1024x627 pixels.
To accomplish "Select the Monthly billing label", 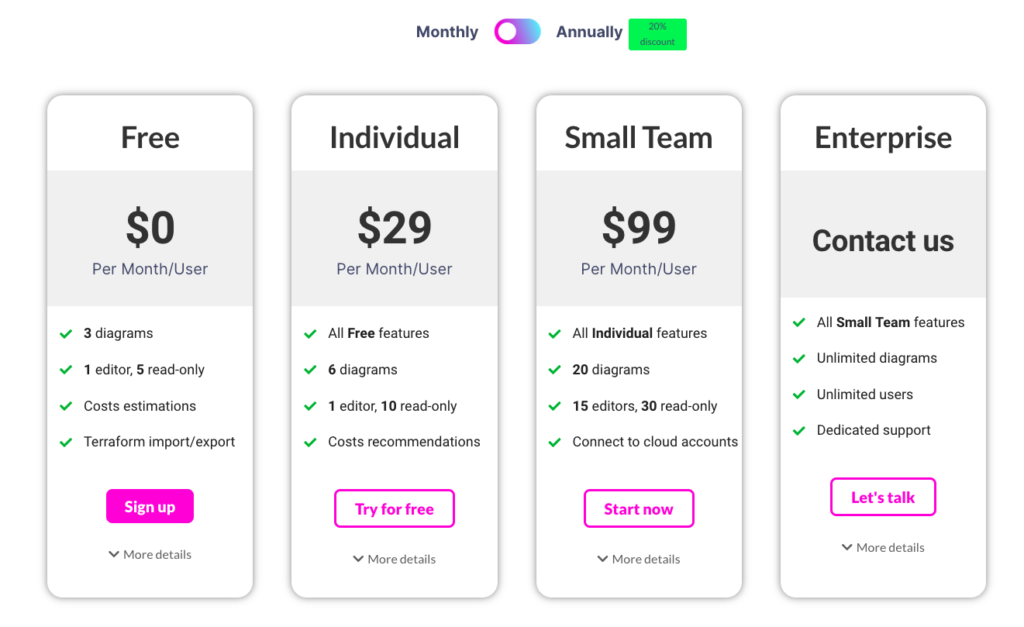I will point(447,31).
